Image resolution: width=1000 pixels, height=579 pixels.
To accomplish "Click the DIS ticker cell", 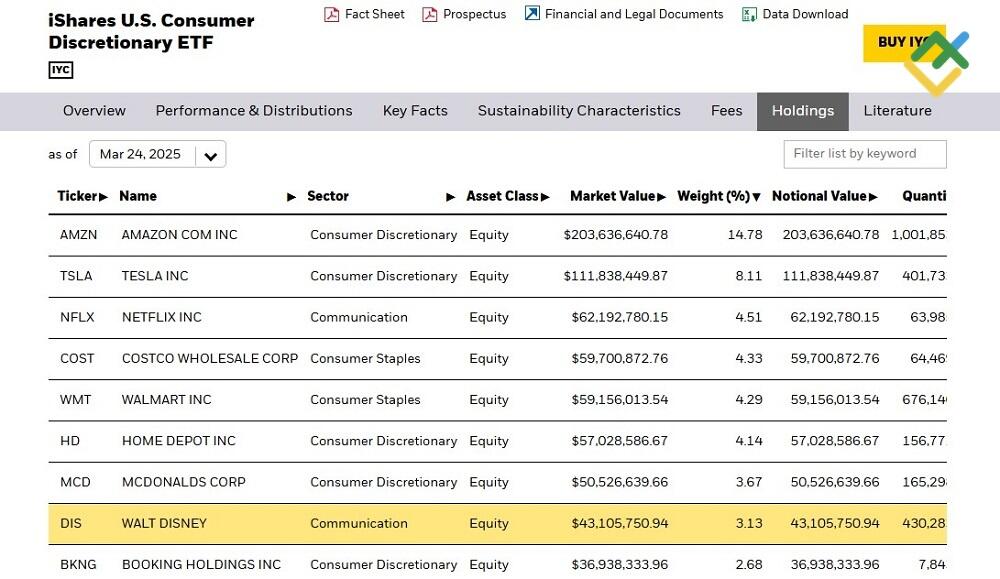I will pyautogui.click(x=71, y=524).
